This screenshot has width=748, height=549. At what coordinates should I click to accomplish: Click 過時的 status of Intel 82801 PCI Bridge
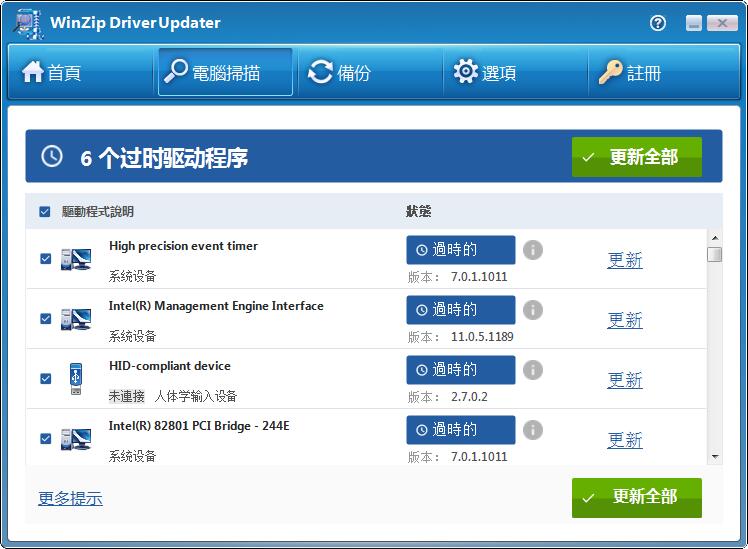(x=461, y=430)
